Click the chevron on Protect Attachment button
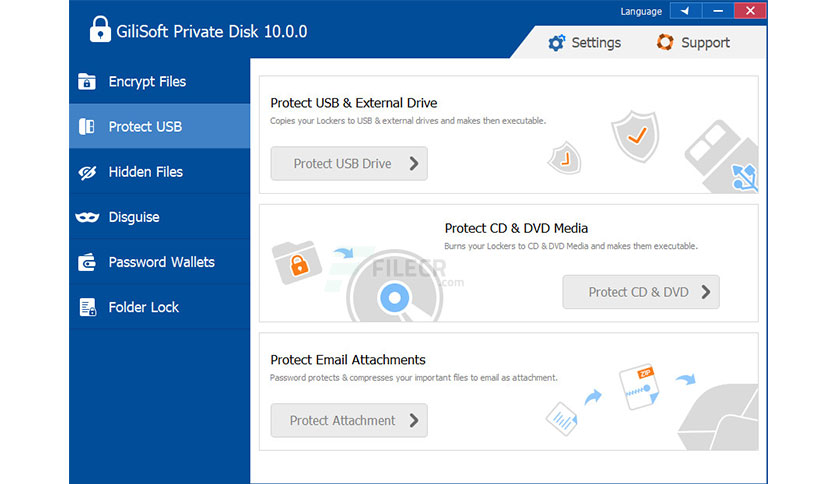The height and width of the screenshot is (484, 836). tap(414, 421)
